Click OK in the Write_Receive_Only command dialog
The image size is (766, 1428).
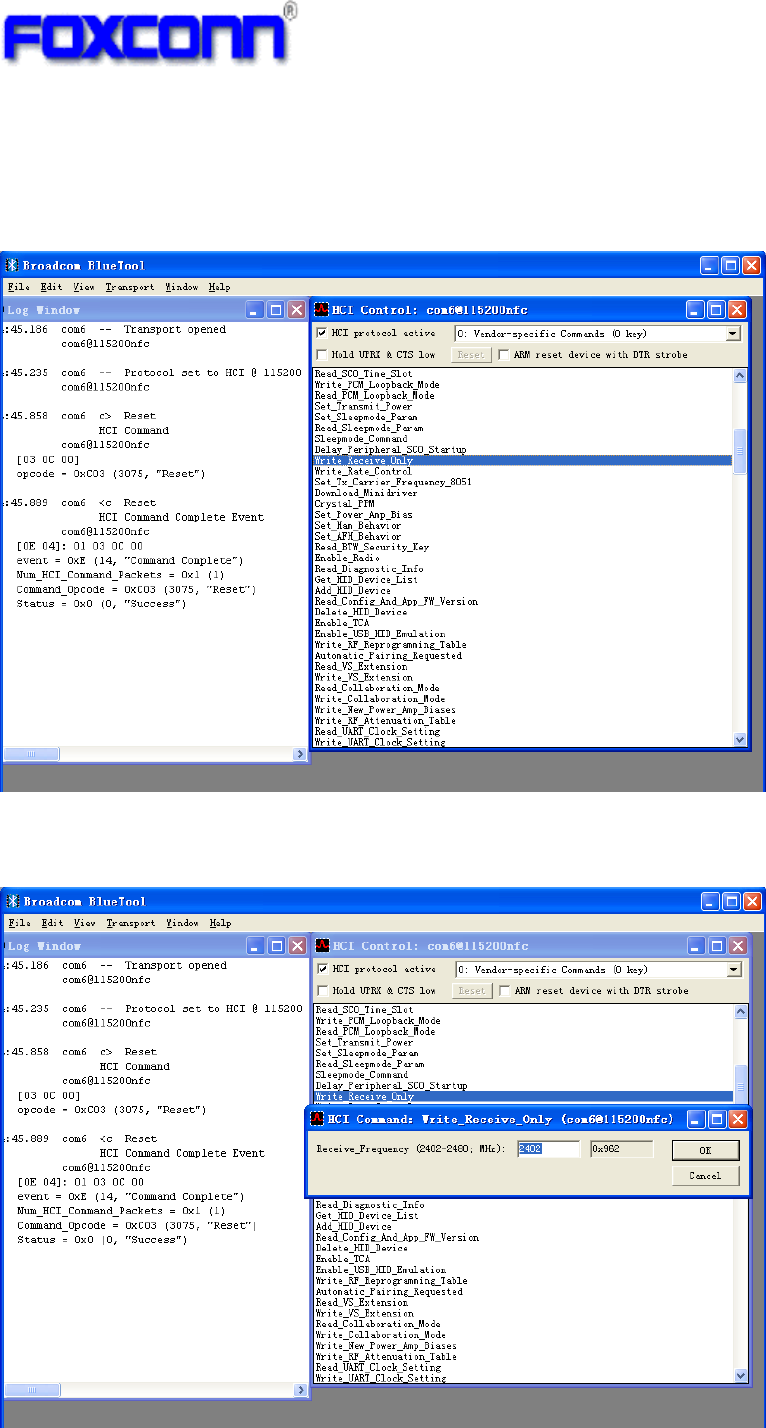(705, 1151)
